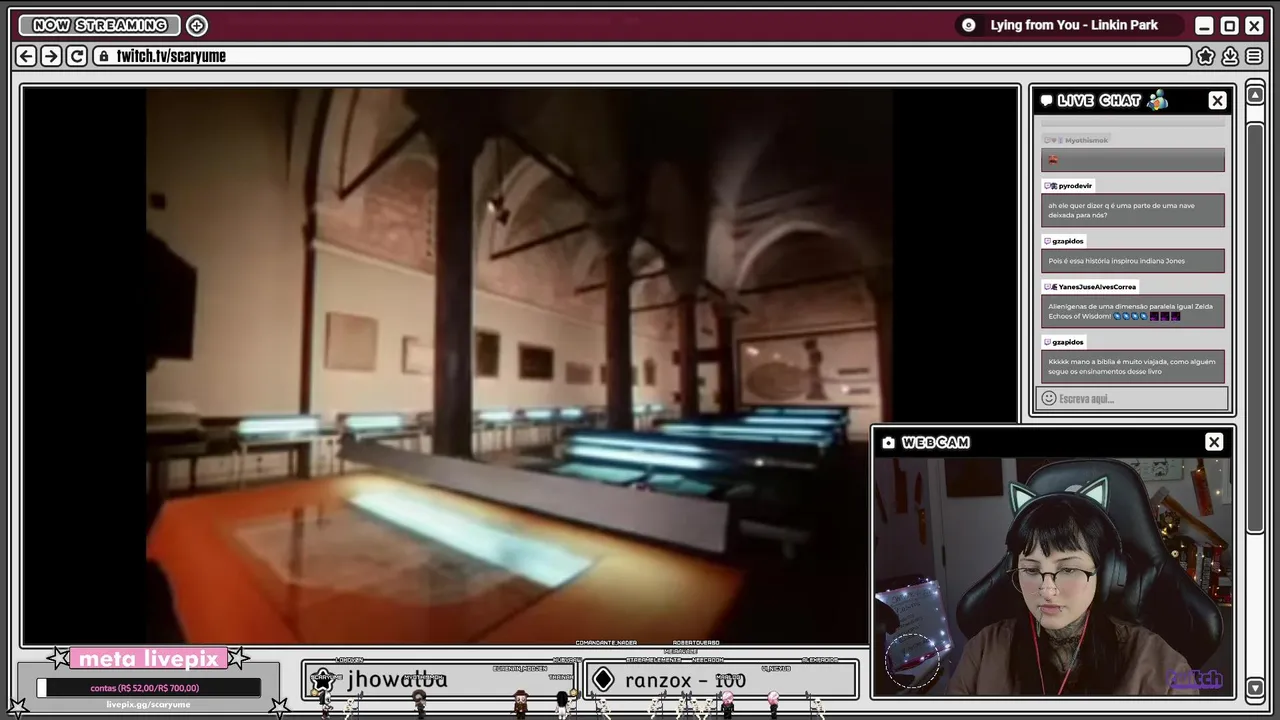Click username Myothismok in chat
This screenshot has height=720, width=1280.
tap(1086, 141)
